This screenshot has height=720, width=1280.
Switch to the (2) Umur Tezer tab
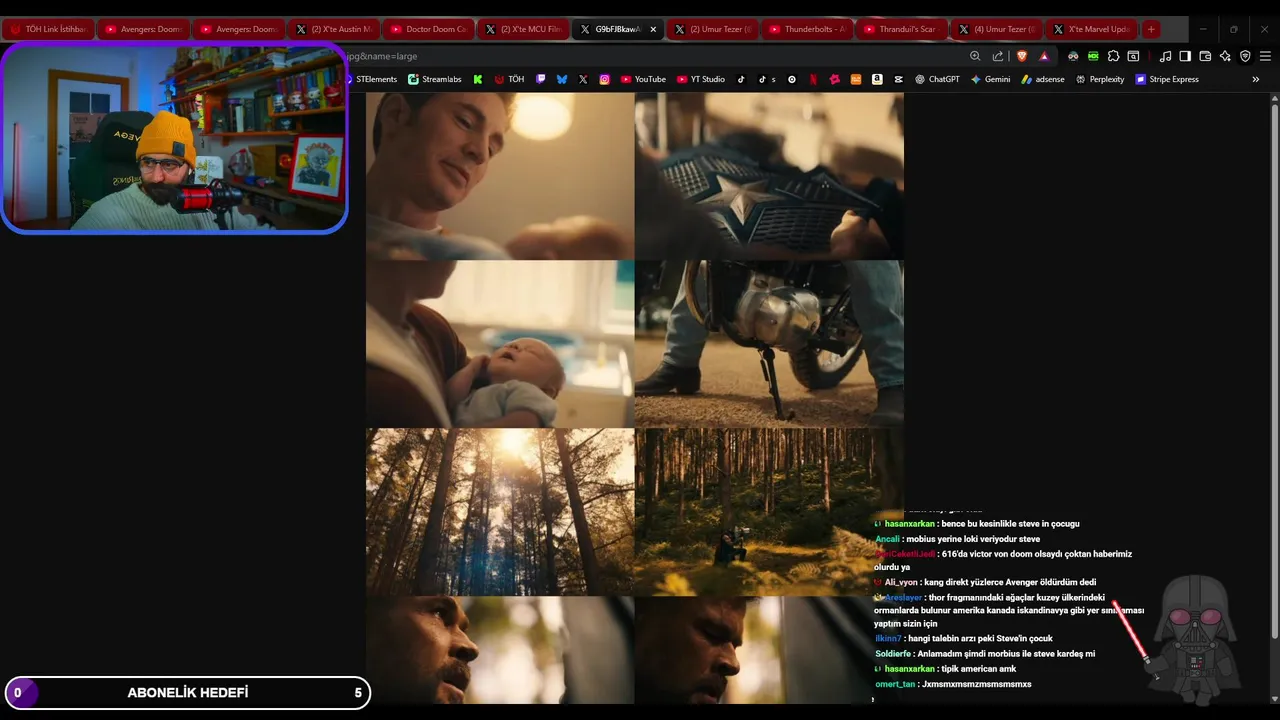tap(712, 29)
